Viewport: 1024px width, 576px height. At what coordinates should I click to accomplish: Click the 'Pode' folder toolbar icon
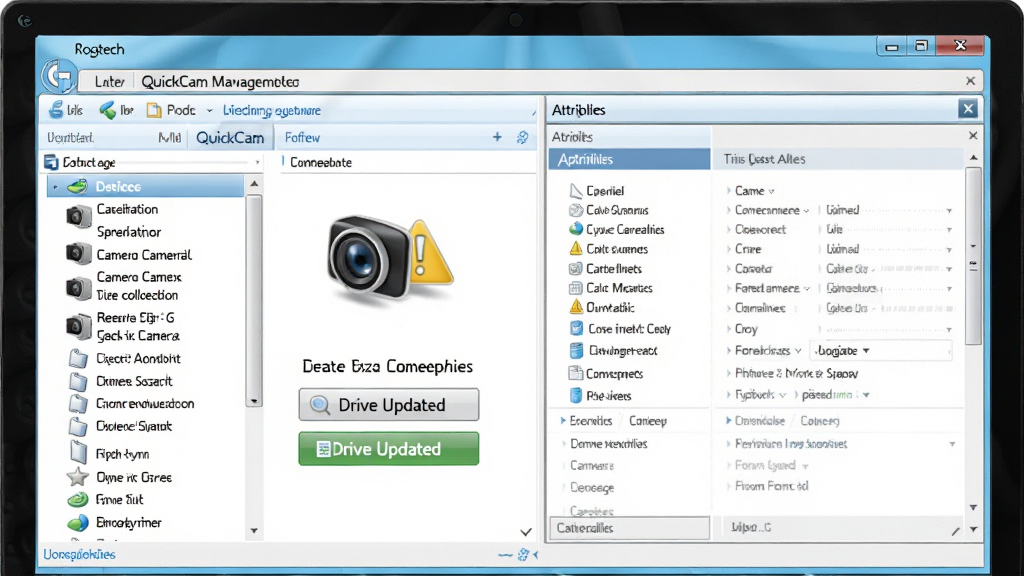point(154,110)
